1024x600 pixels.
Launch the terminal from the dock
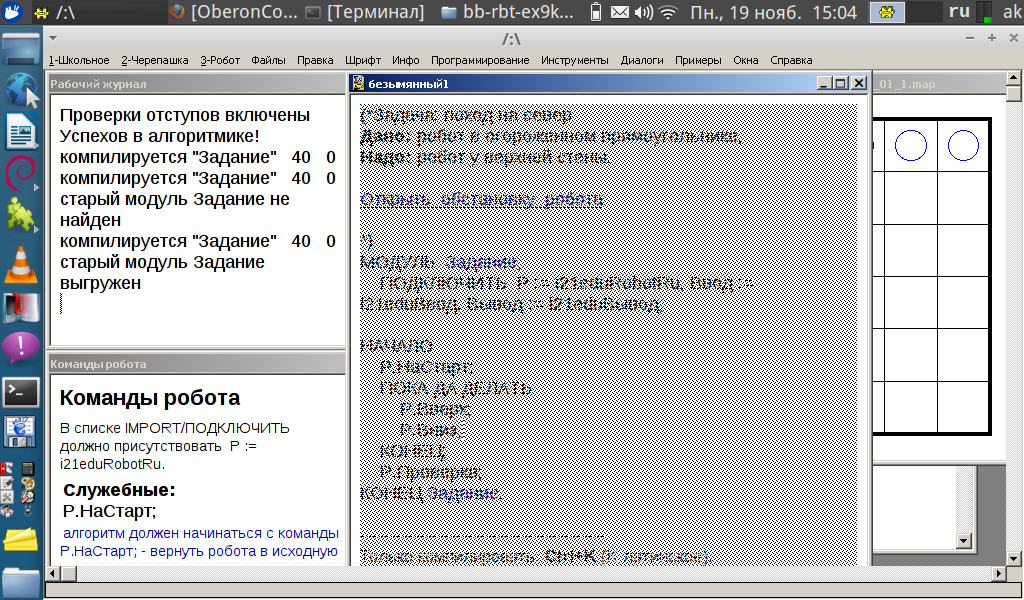click(x=20, y=392)
